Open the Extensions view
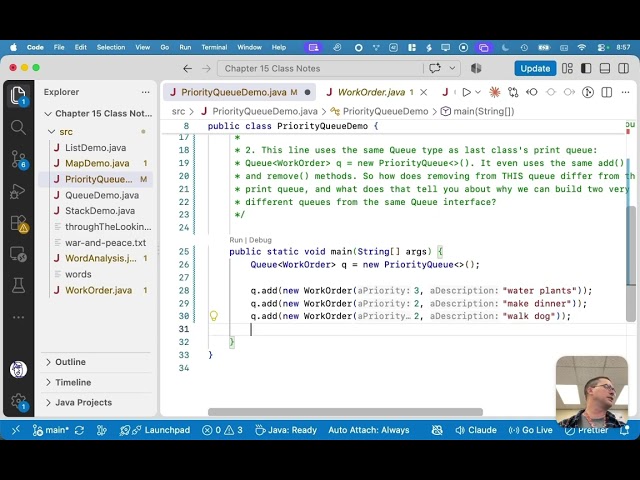Image resolution: width=640 pixels, height=480 pixels. pos(18,223)
